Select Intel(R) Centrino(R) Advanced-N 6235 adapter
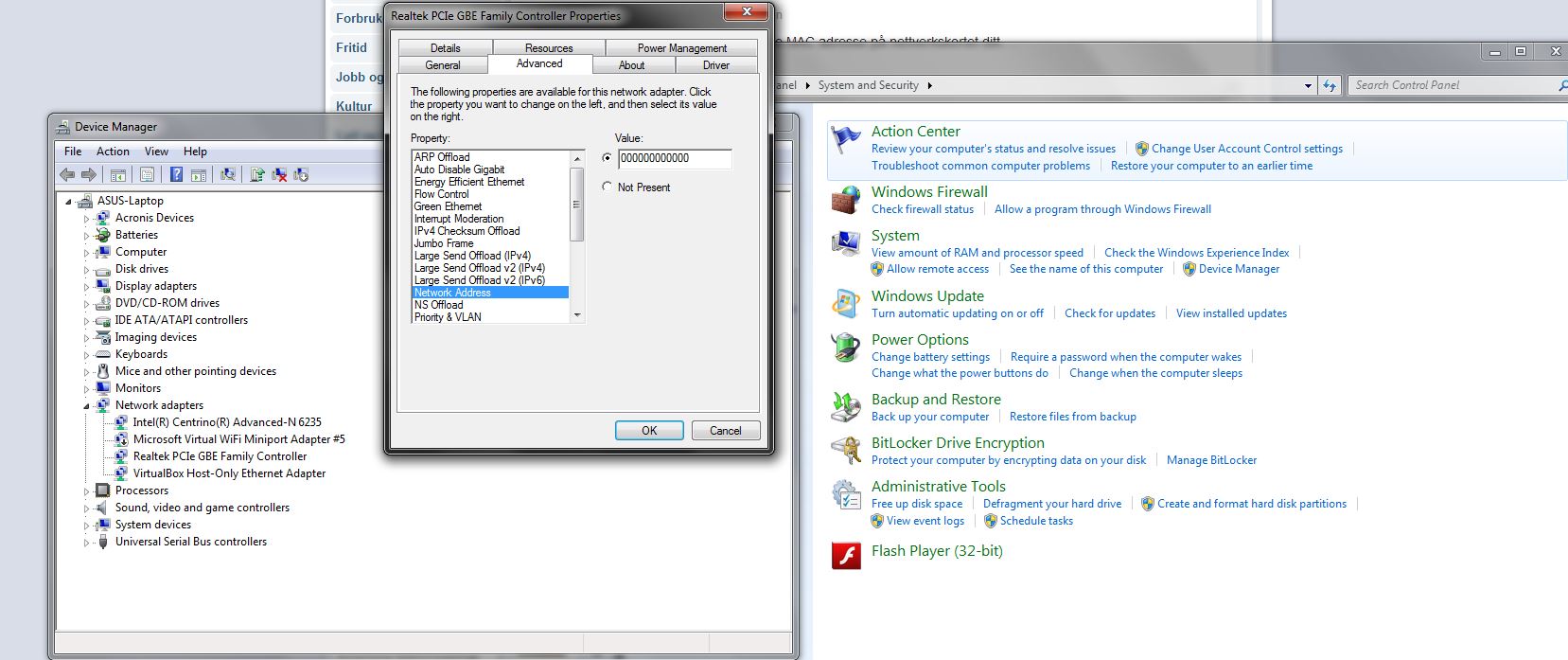This screenshot has width=1568, height=660. tap(227, 422)
